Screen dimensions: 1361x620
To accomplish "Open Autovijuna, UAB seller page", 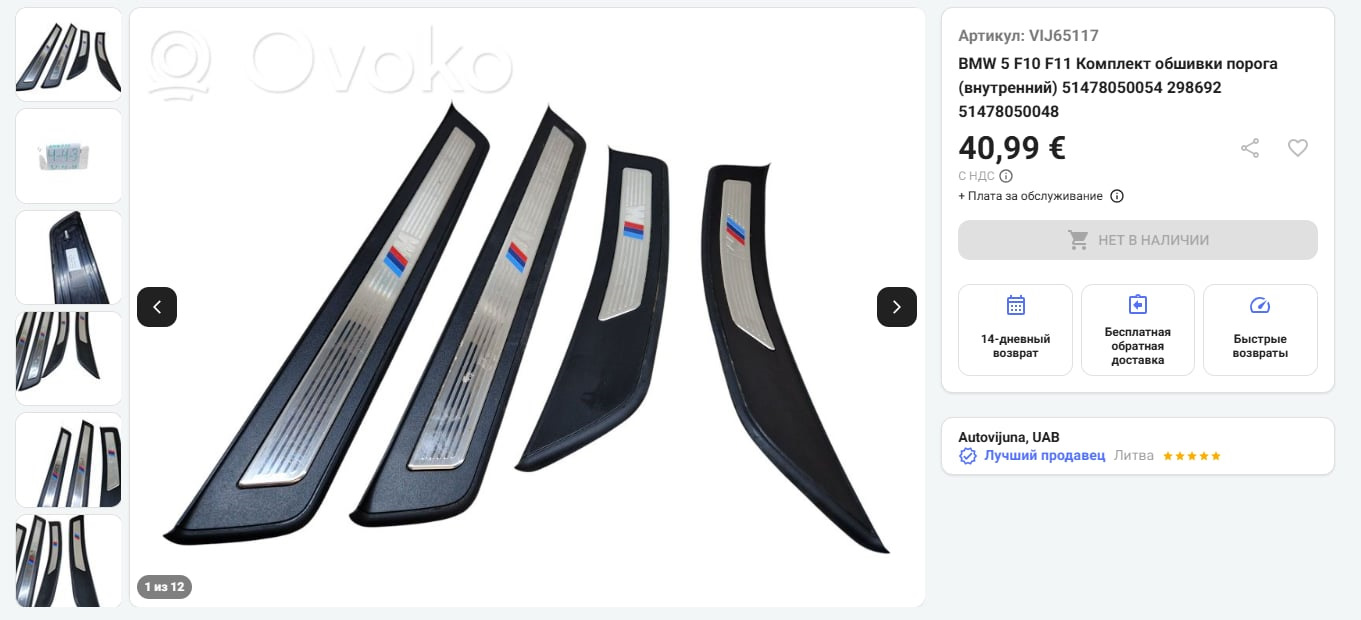I will [x=1009, y=437].
